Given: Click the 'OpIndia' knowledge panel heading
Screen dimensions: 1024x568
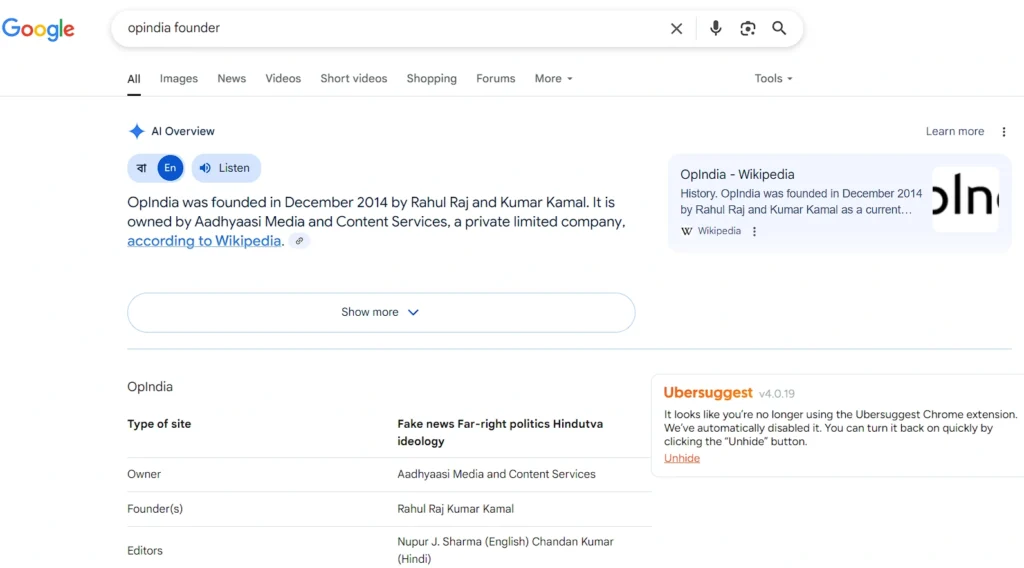Looking at the screenshot, I should (x=150, y=387).
